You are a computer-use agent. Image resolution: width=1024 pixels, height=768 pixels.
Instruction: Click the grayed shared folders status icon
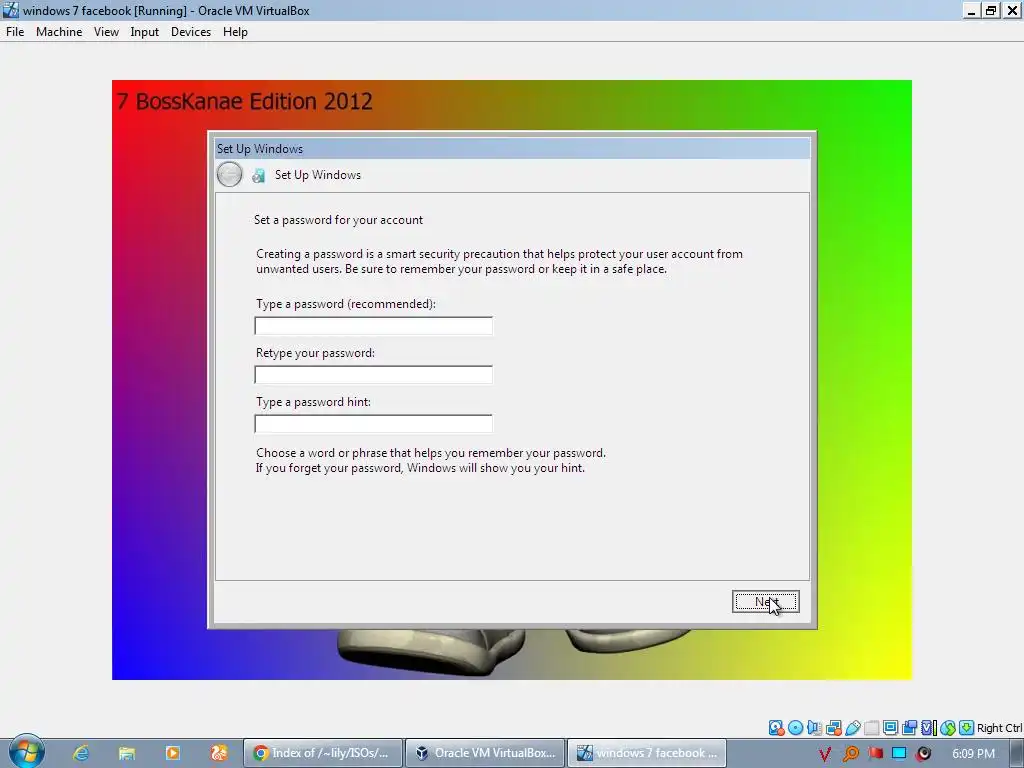click(872, 728)
